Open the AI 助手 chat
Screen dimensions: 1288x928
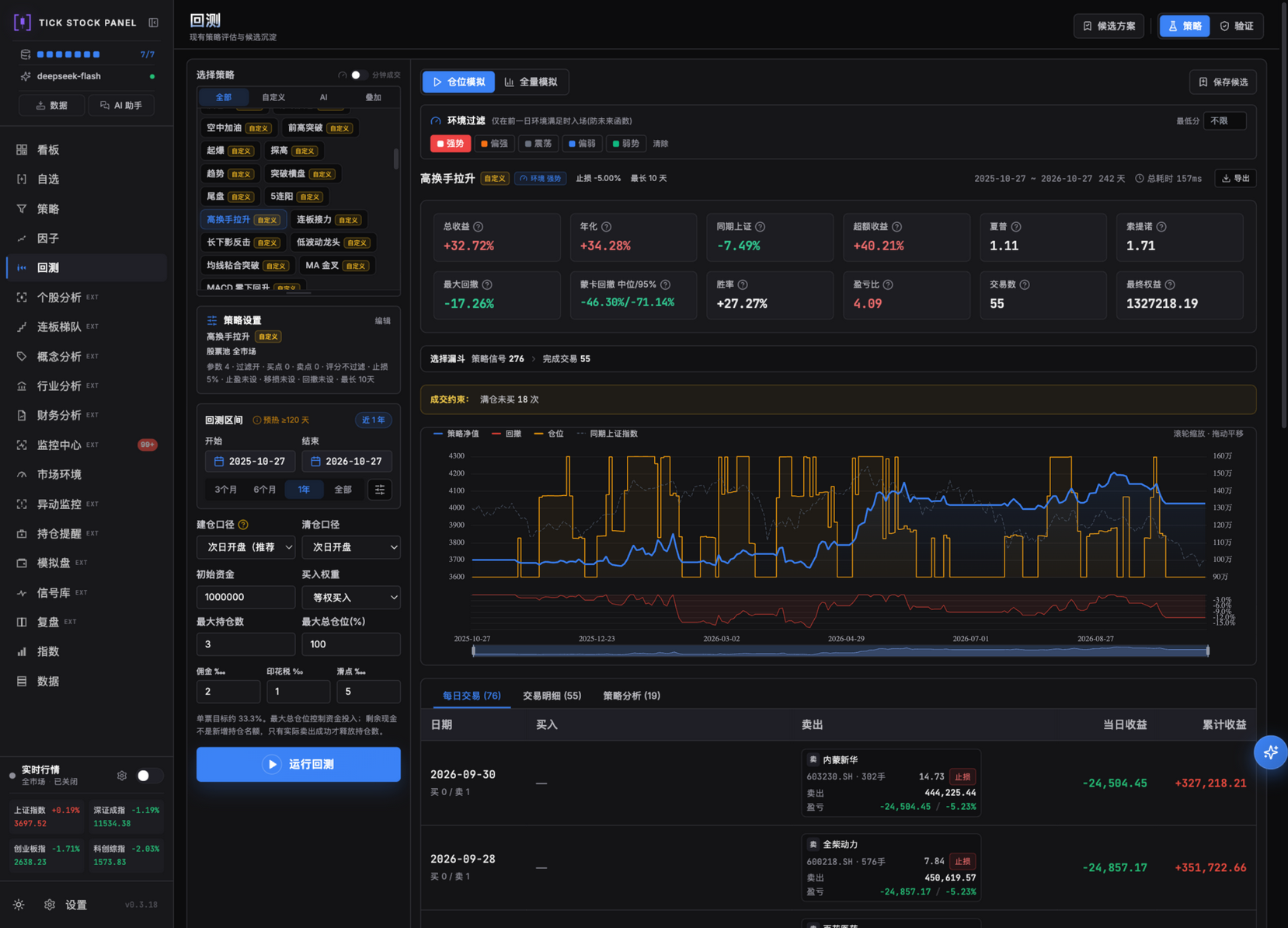pos(121,105)
